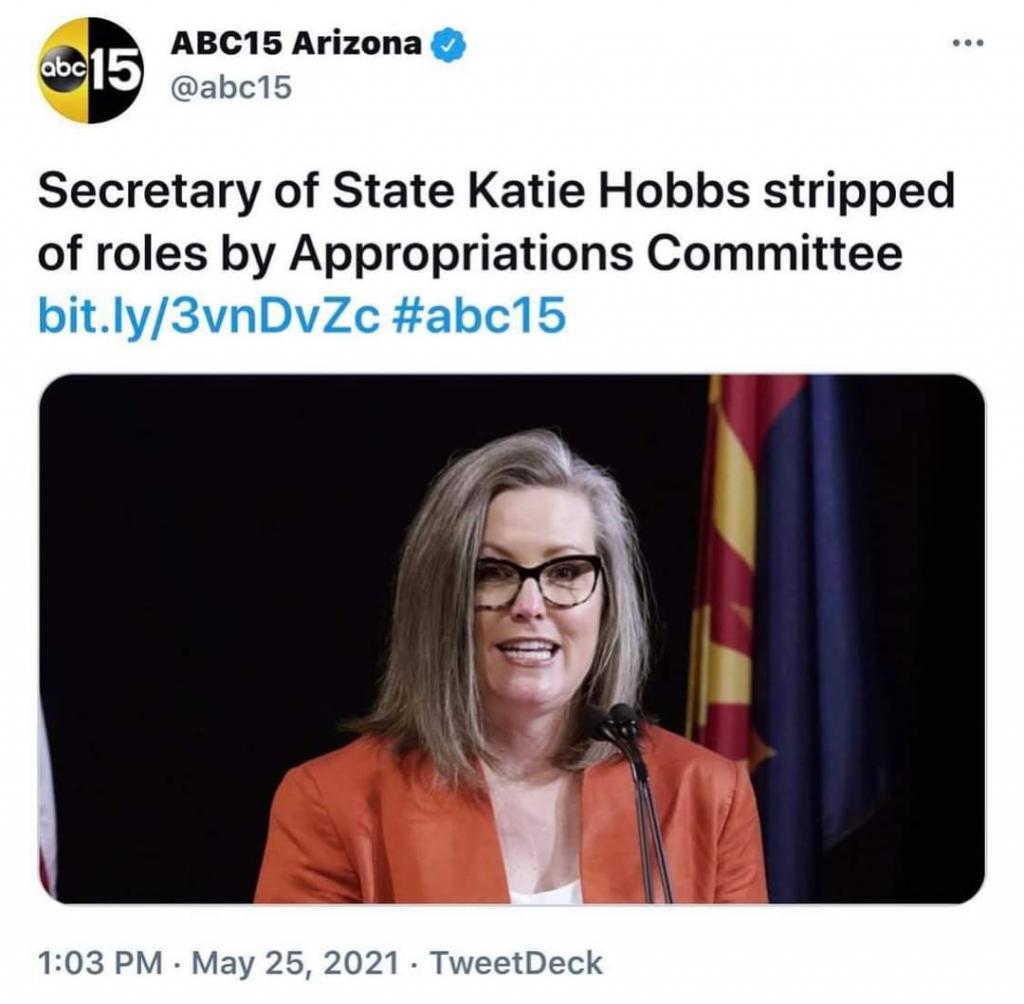The width and height of the screenshot is (1024, 1004).
Task: Open the attached news photo
Action: [511, 640]
